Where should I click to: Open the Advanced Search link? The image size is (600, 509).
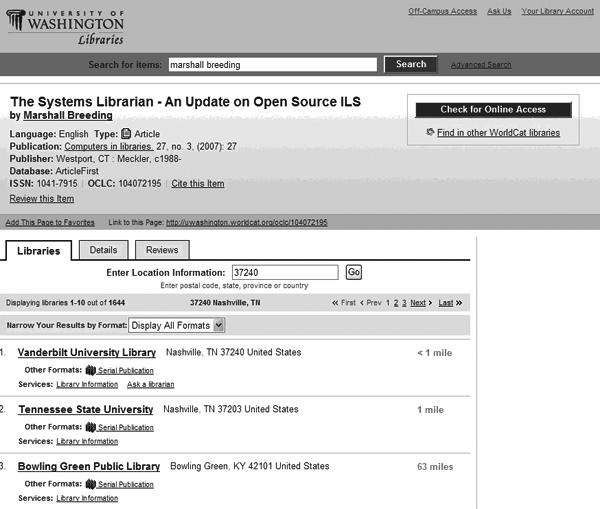click(x=481, y=65)
